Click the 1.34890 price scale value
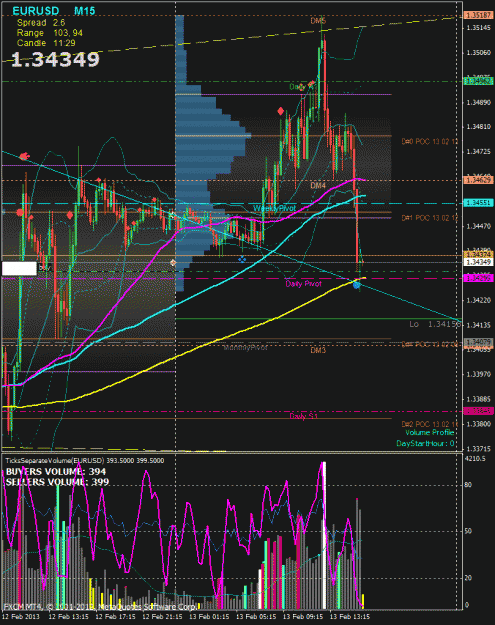Screen dimensions: 495x625 click(x=478, y=102)
